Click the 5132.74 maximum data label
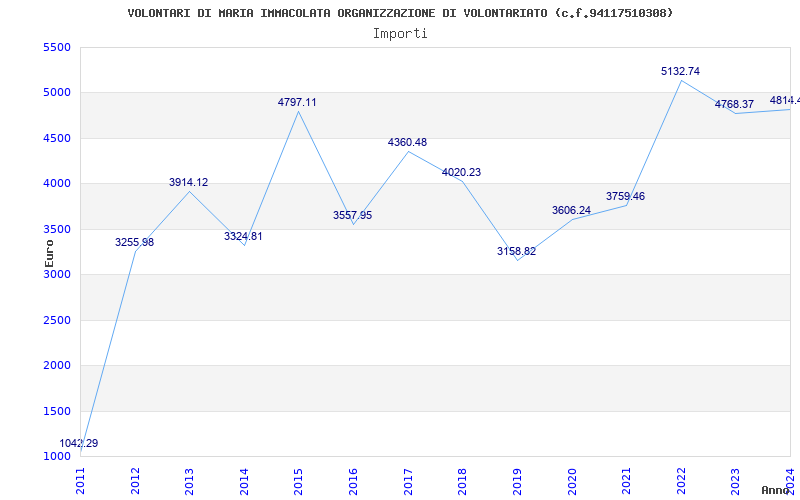 click(681, 71)
